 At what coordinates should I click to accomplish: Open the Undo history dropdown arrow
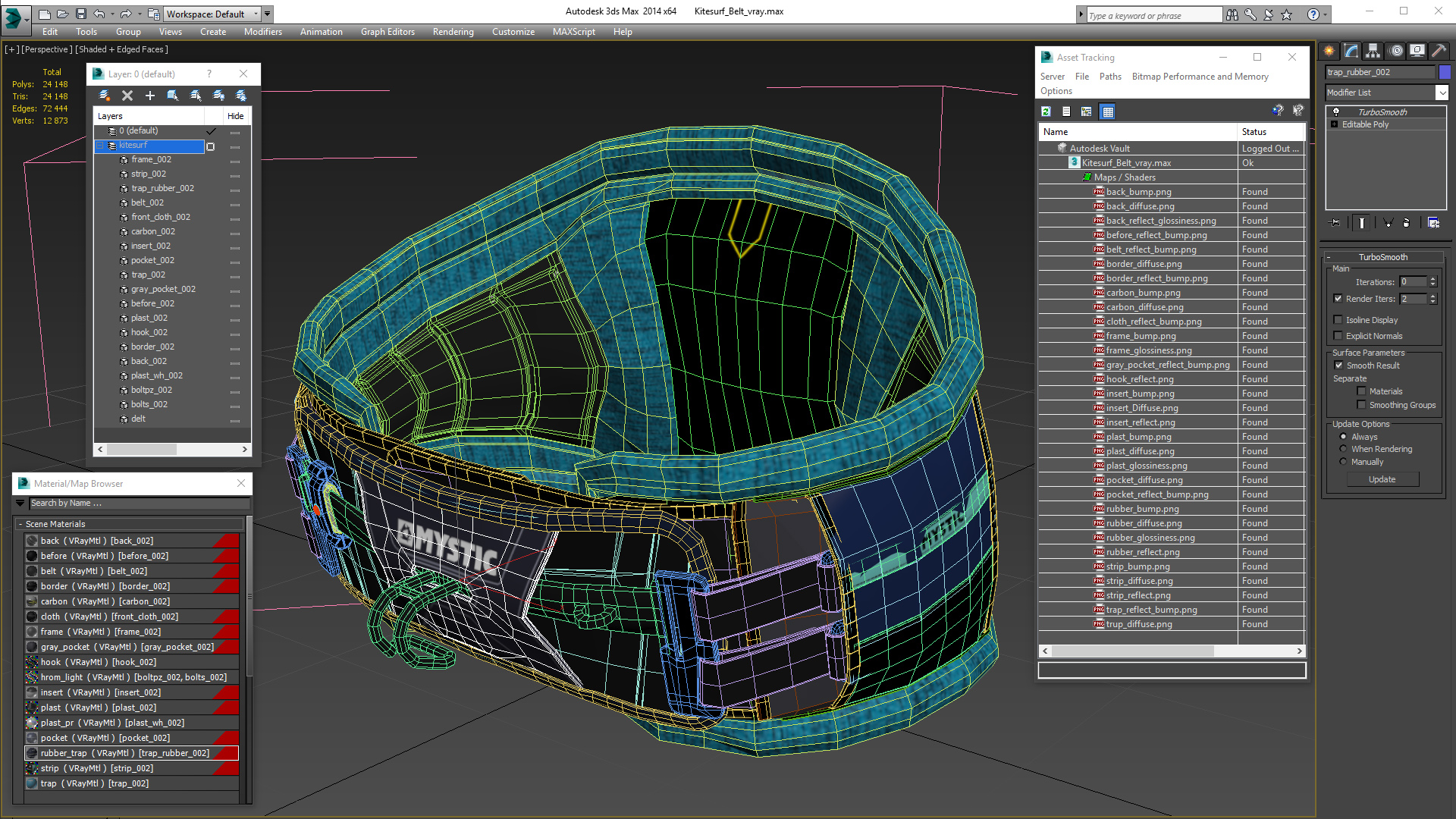(x=112, y=14)
